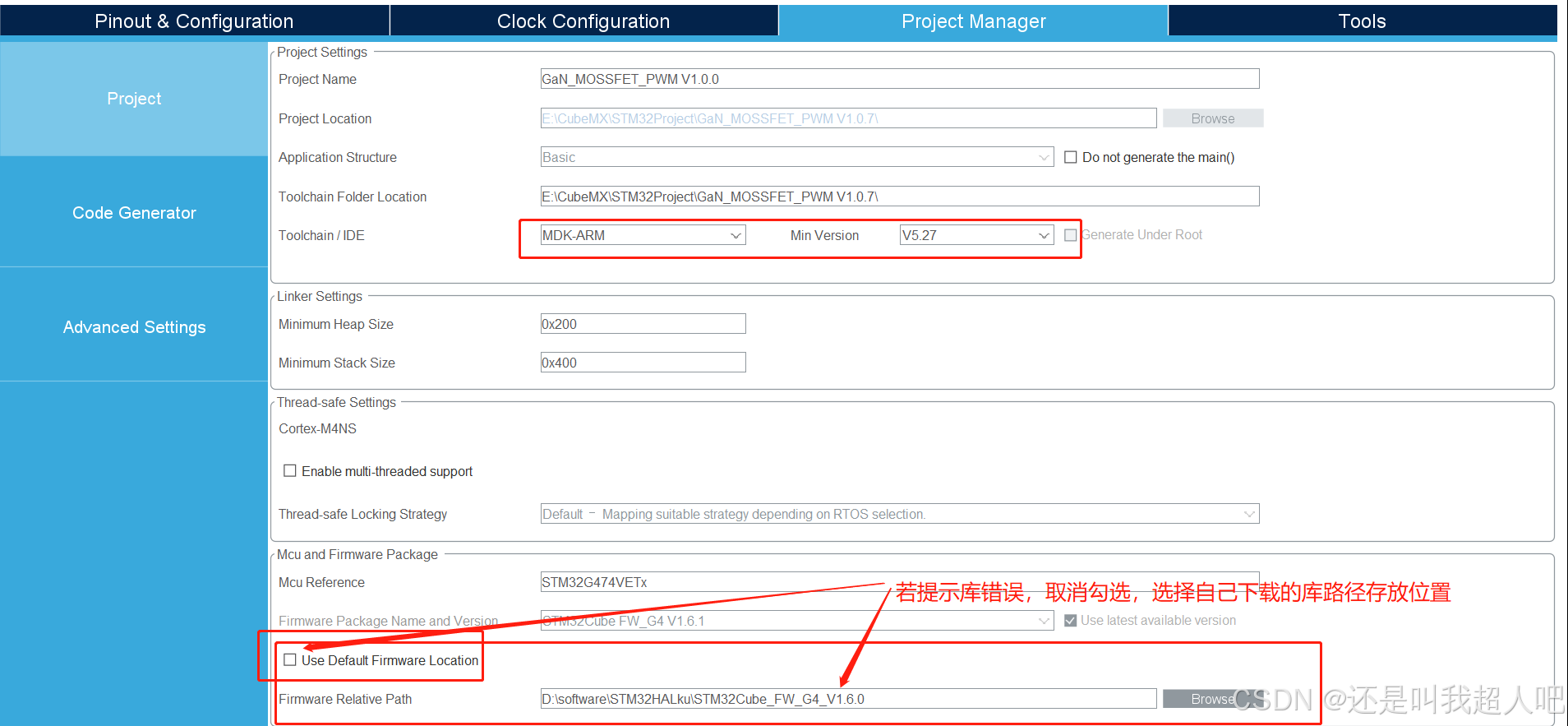
Task: Enable multi-threaded support checkbox
Action: pos(290,471)
